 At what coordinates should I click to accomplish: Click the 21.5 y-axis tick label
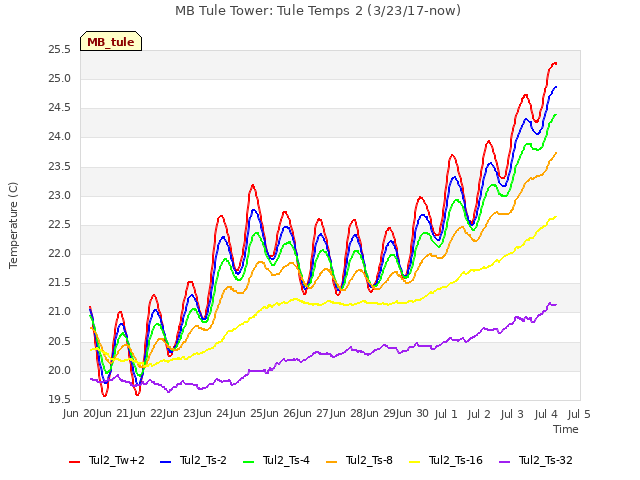[60, 283]
